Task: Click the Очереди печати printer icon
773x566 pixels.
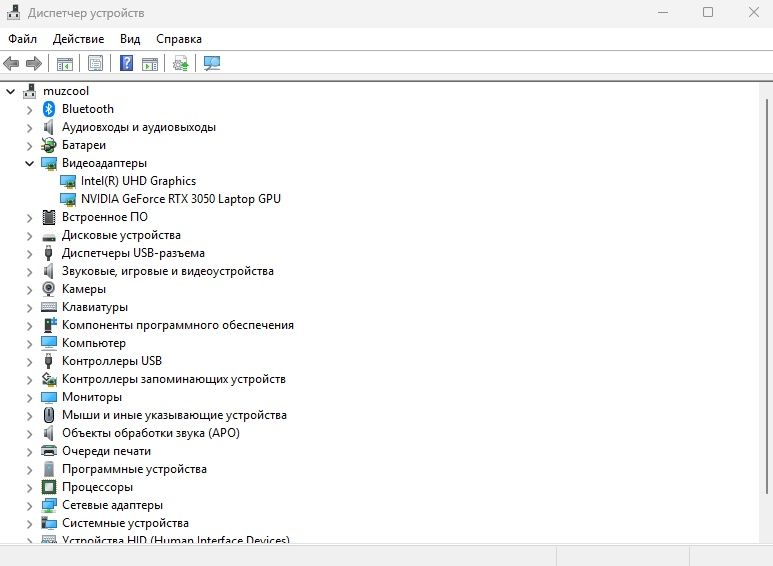Action: [49, 451]
